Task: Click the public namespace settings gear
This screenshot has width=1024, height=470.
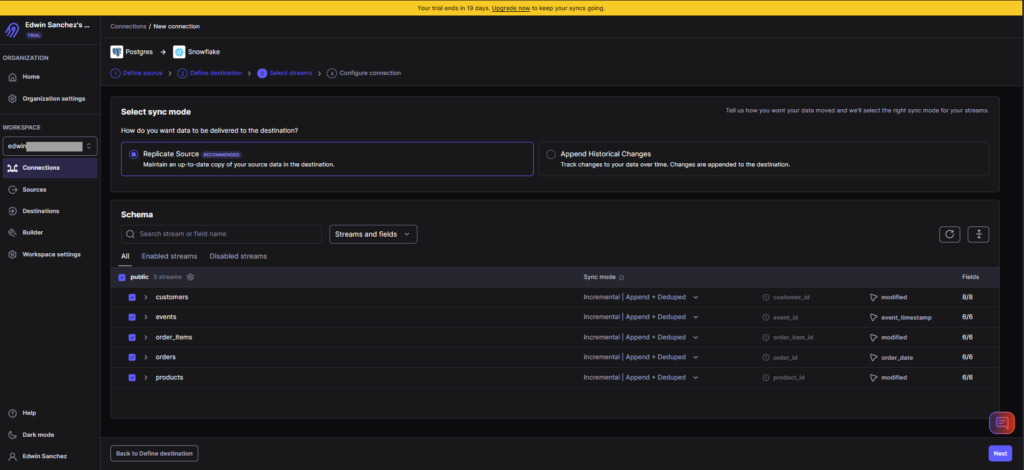Action: coord(190,277)
